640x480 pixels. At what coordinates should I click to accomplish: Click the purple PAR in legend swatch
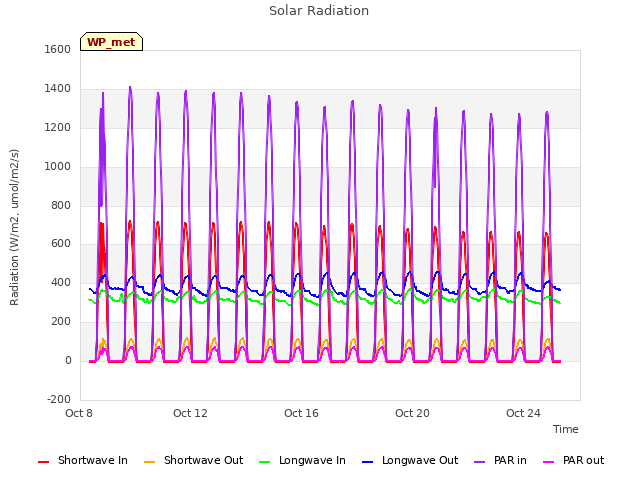480,462
